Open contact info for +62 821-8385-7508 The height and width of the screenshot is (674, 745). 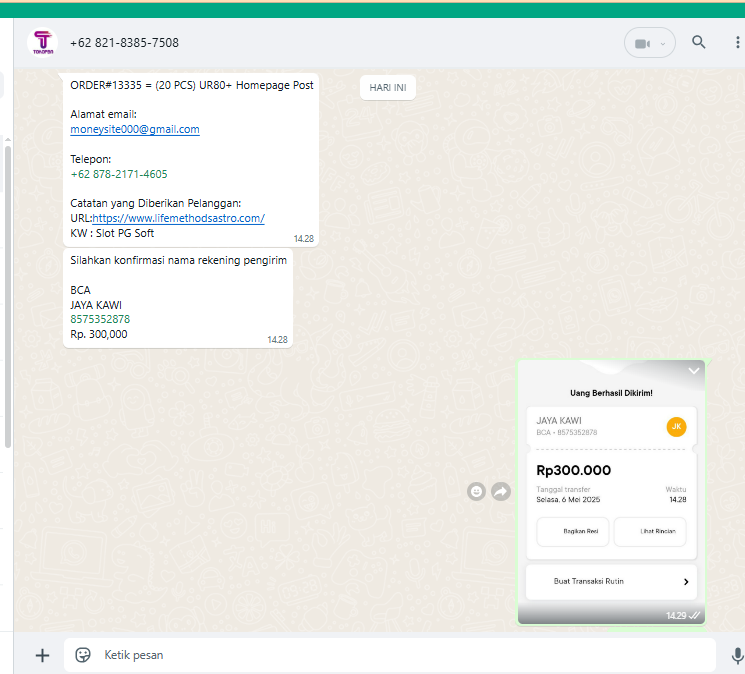[125, 43]
